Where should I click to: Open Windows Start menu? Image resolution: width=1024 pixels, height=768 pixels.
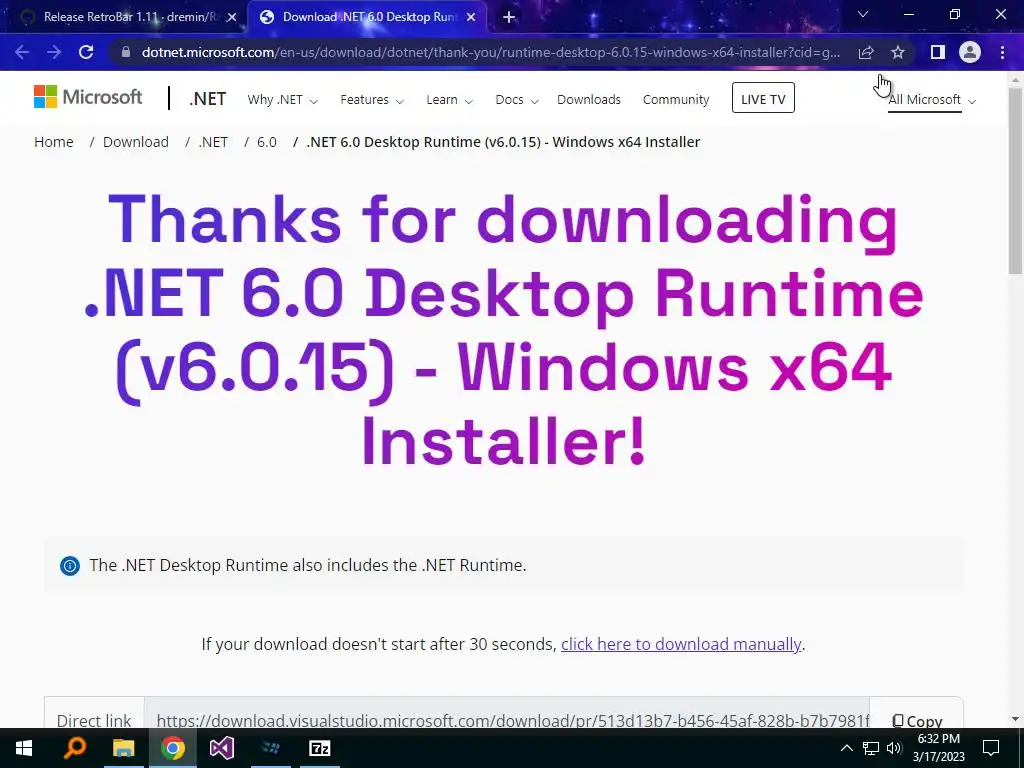(x=24, y=748)
